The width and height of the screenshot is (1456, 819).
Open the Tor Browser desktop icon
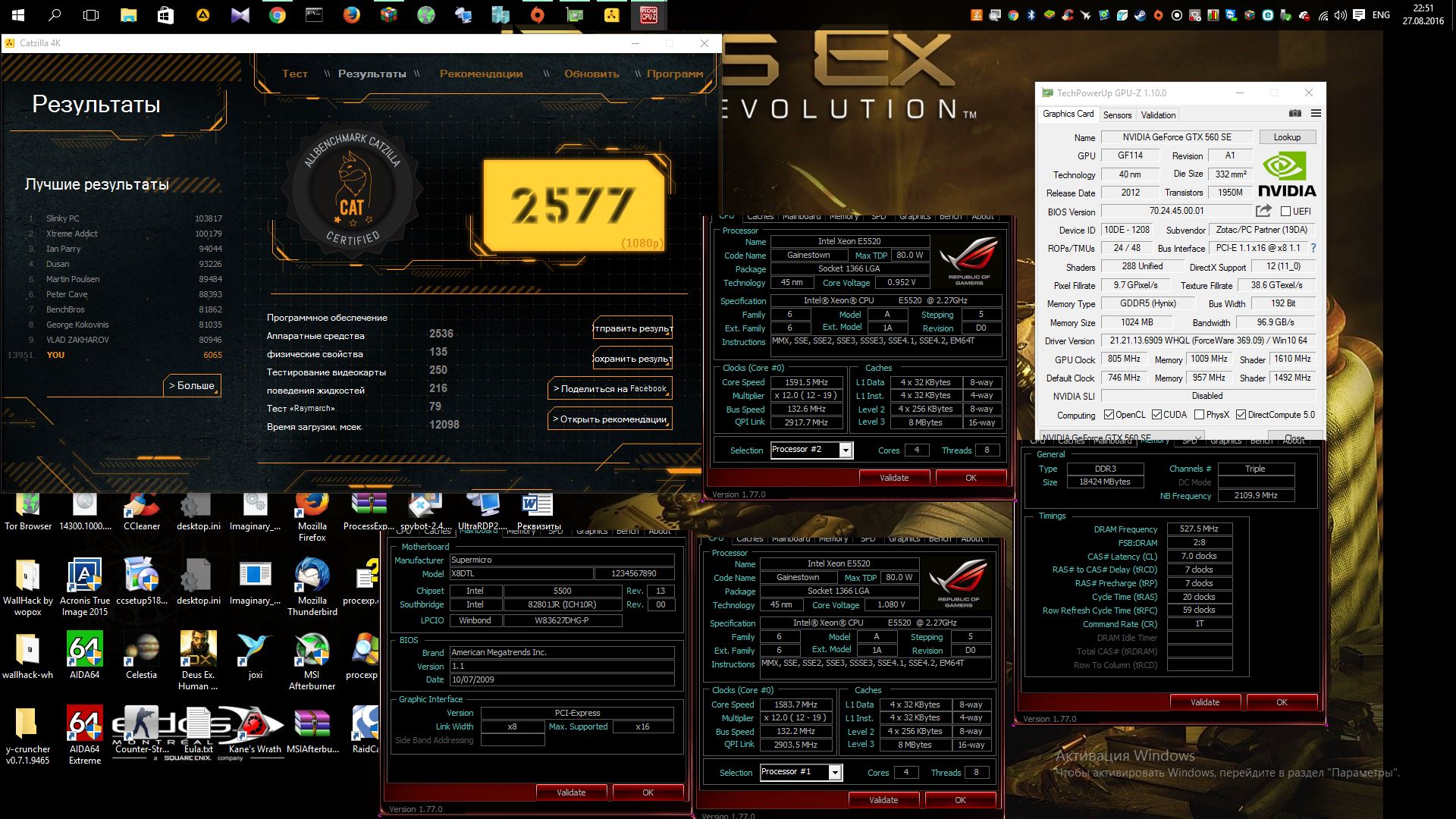28,512
